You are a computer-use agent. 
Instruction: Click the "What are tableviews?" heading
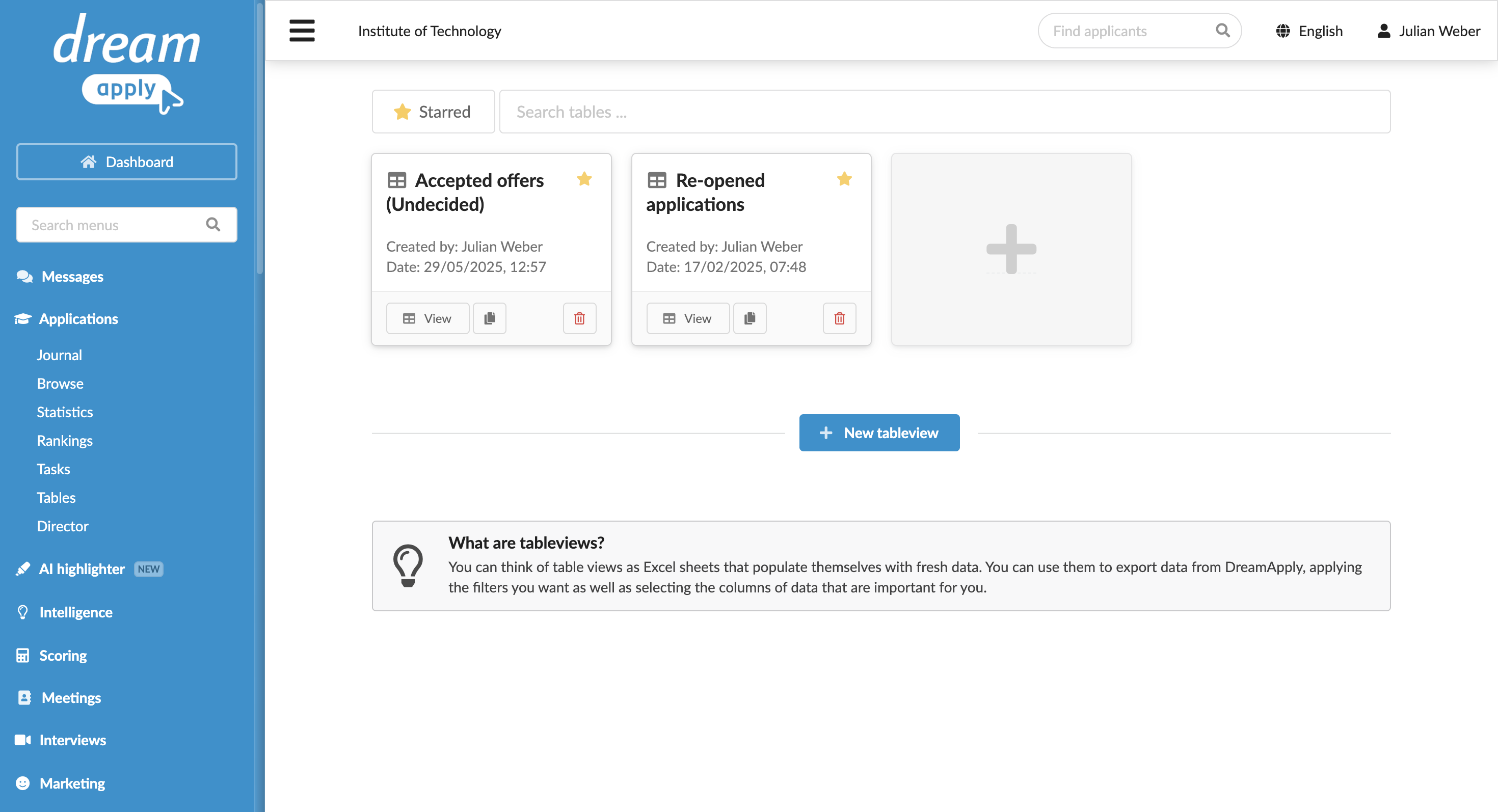click(x=526, y=543)
